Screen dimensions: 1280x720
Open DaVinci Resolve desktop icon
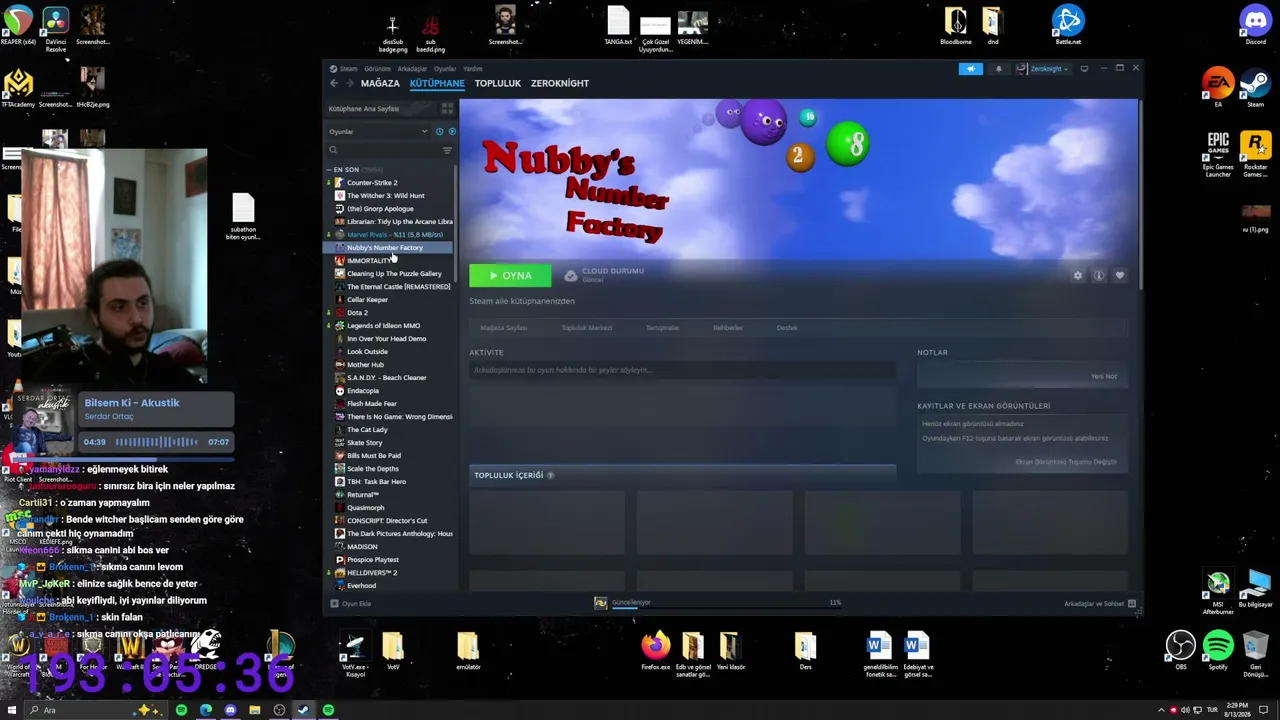click(55, 26)
